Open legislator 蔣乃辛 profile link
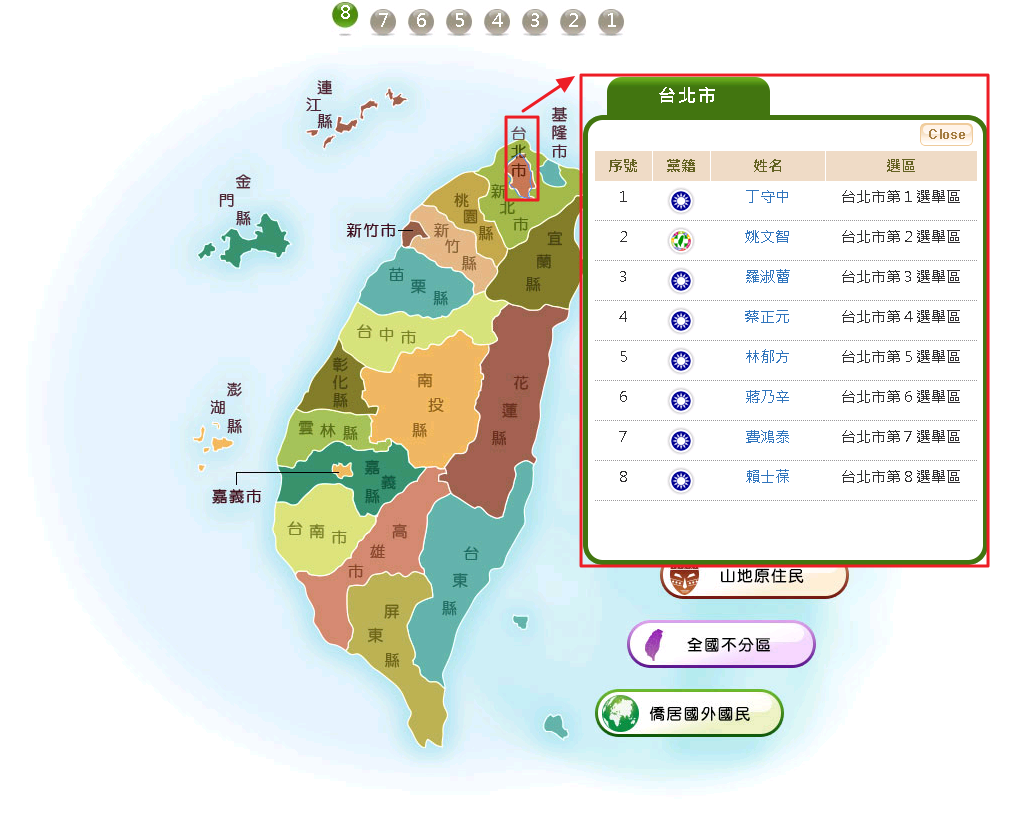Screen dimensions: 1035x816 tap(767, 397)
